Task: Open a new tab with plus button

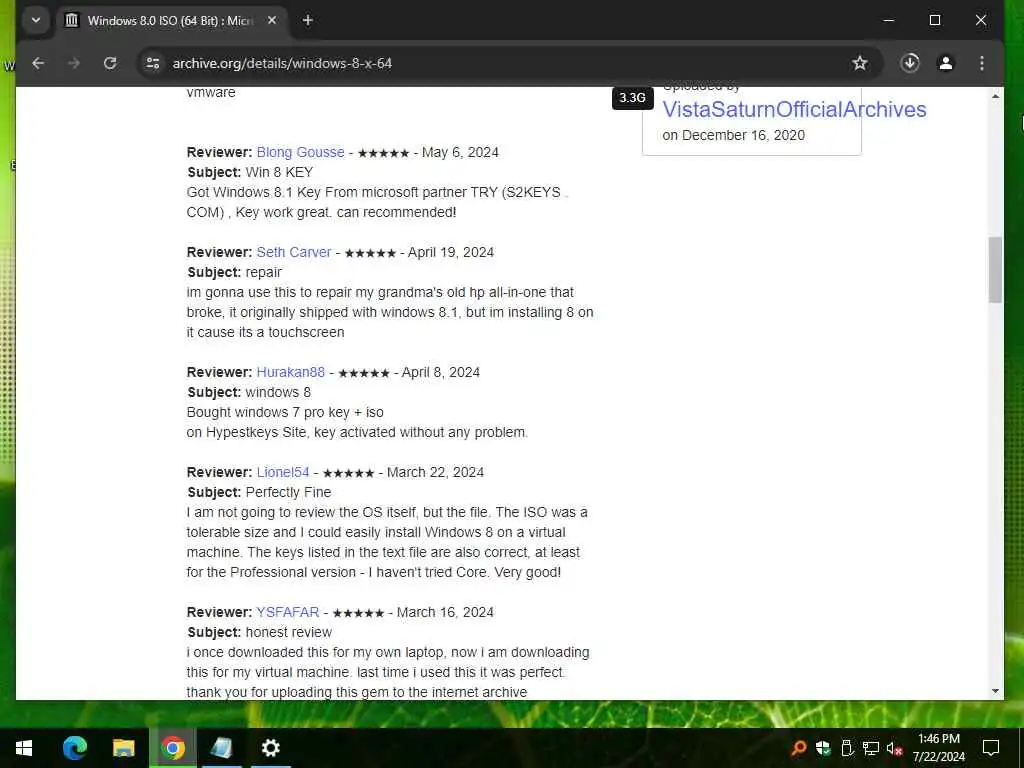Action: (308, 21)
